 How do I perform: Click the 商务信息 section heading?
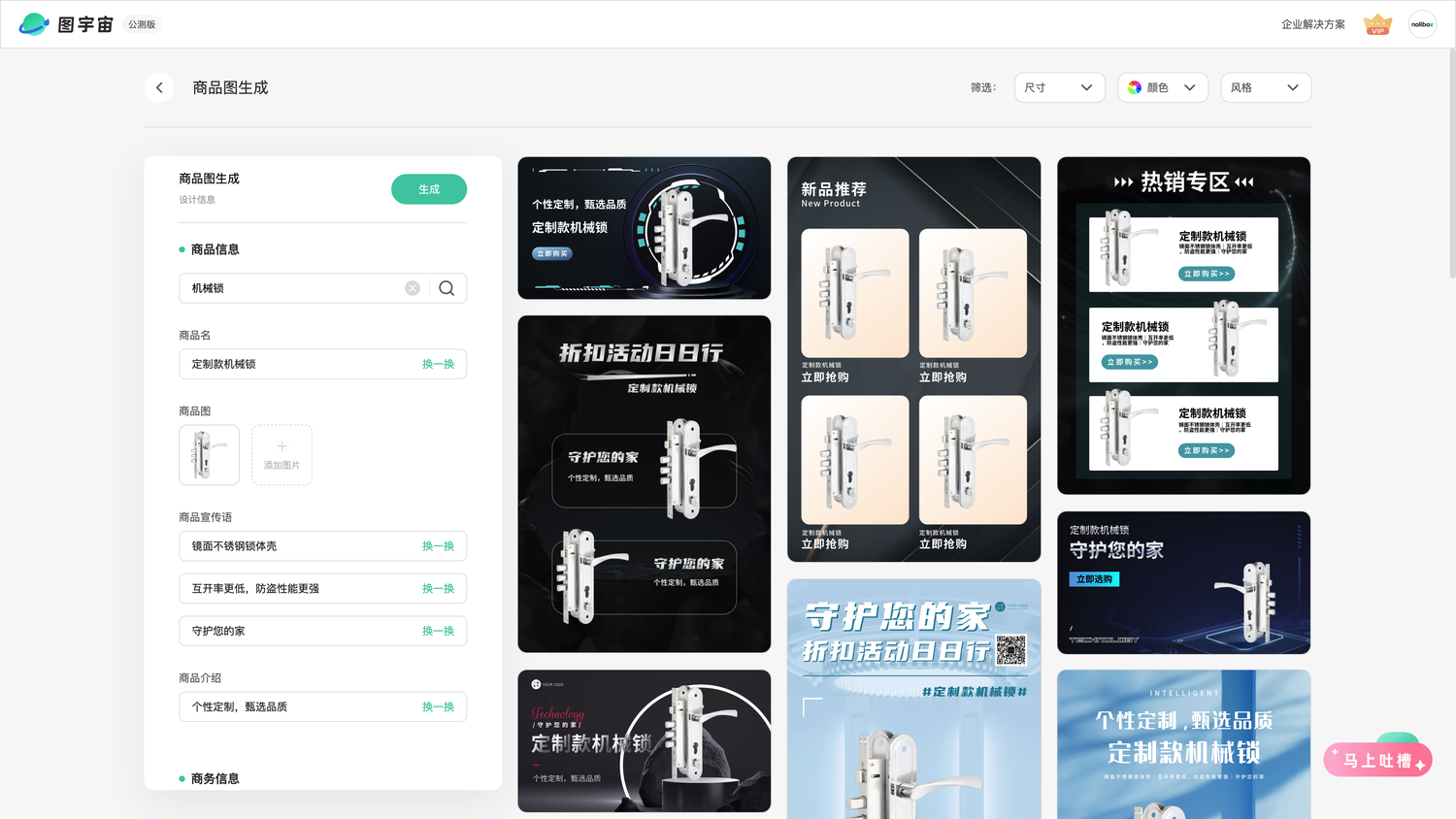(x=215, y=778)
